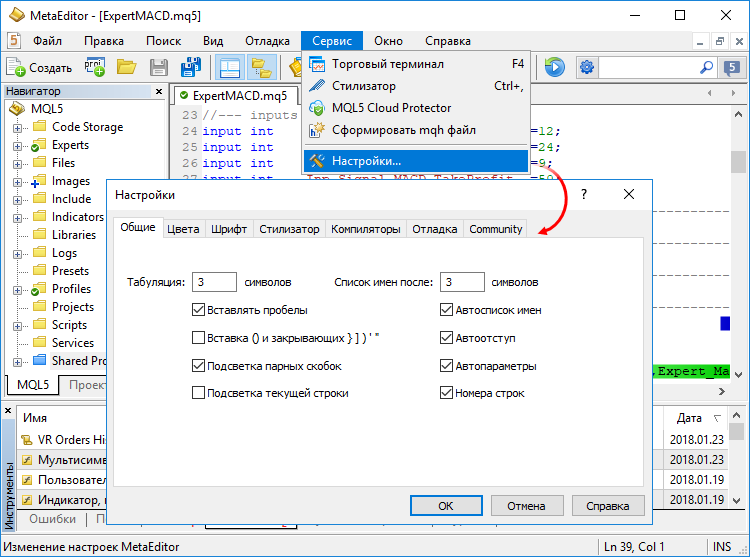Click the Список имен после input field
Viewport: 750px width, 557px height.
tap(462, 282)
